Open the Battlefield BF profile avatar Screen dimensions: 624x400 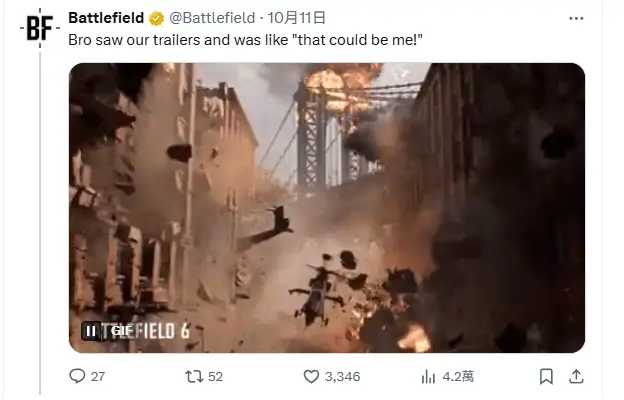[40, 28]
